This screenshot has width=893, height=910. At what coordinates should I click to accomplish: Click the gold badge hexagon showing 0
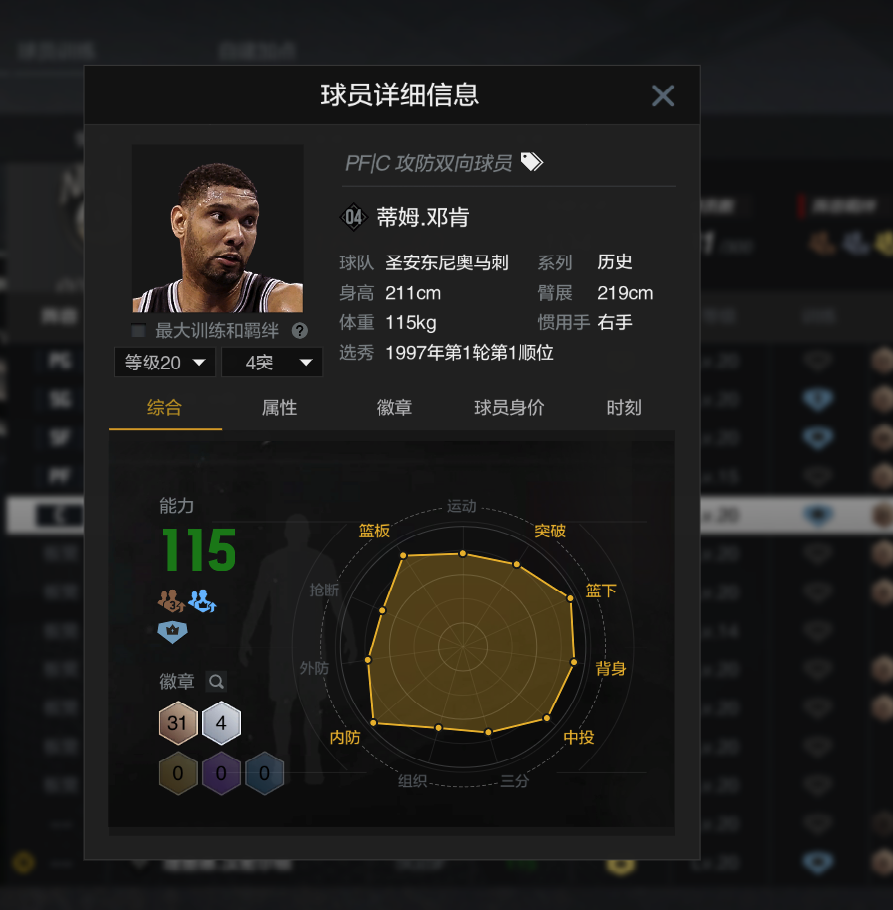click(178, 773)
